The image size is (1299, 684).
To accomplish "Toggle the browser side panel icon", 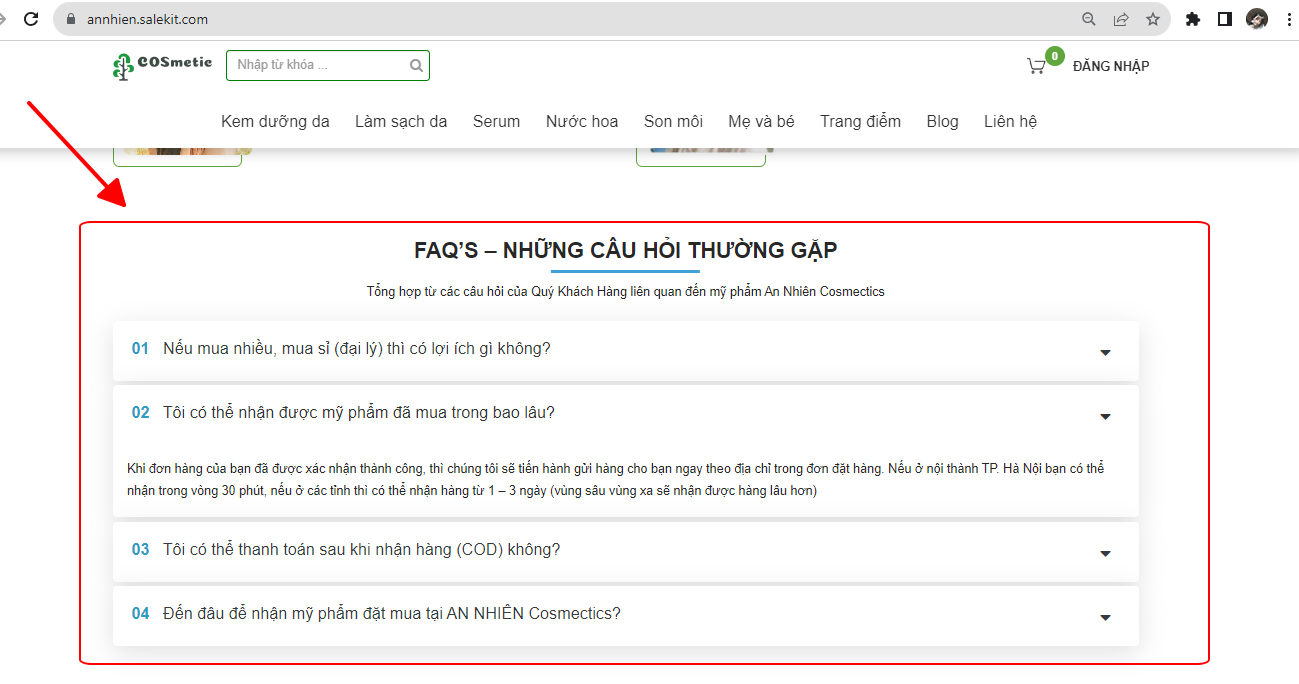I will click(x=1224, y=19).
